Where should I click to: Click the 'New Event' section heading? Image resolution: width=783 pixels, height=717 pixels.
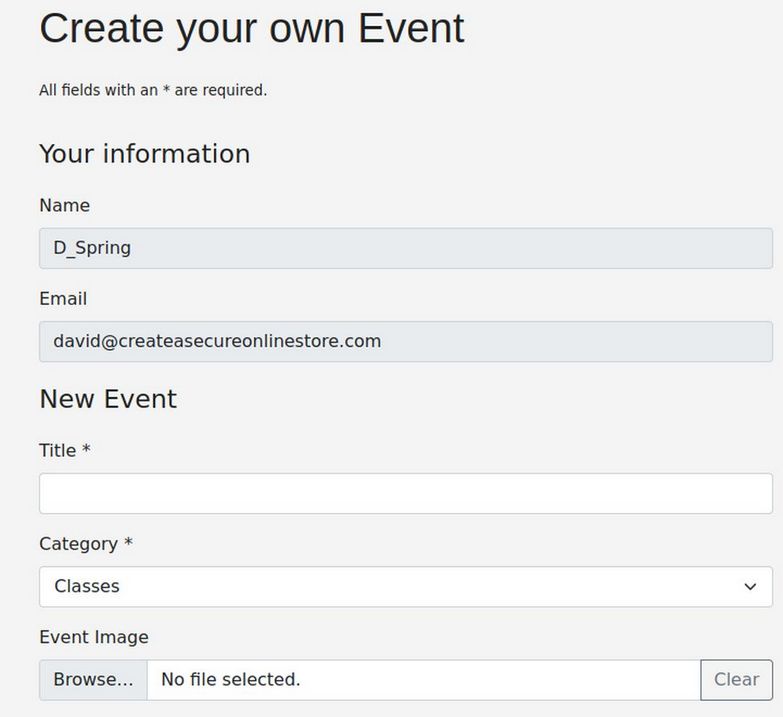108,399
